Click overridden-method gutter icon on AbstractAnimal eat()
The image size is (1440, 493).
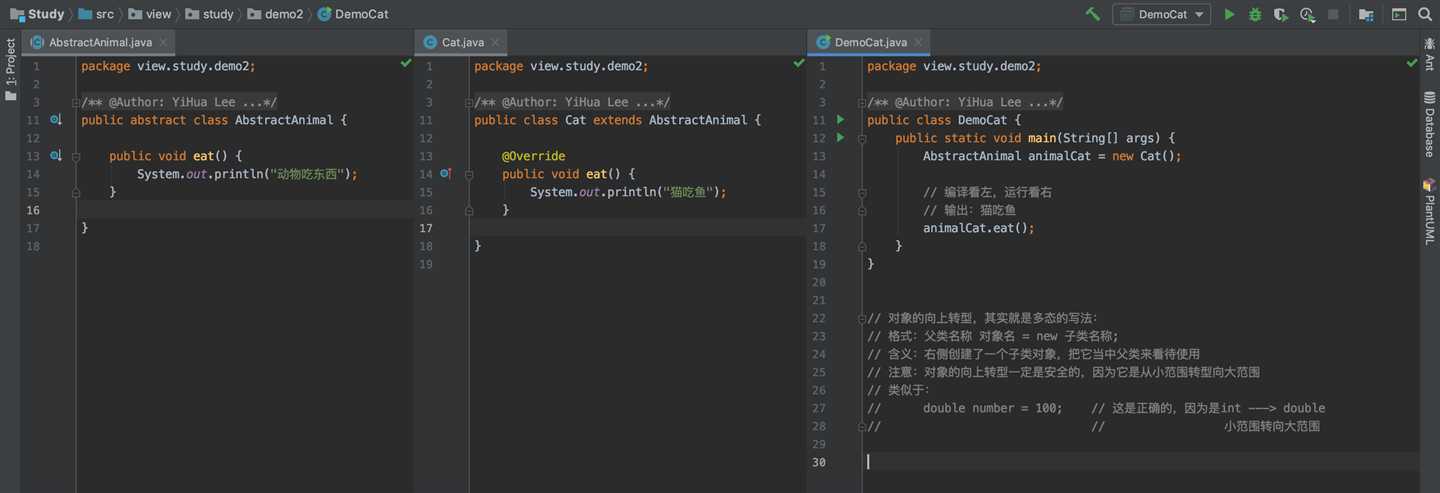(x=56, y=156)
